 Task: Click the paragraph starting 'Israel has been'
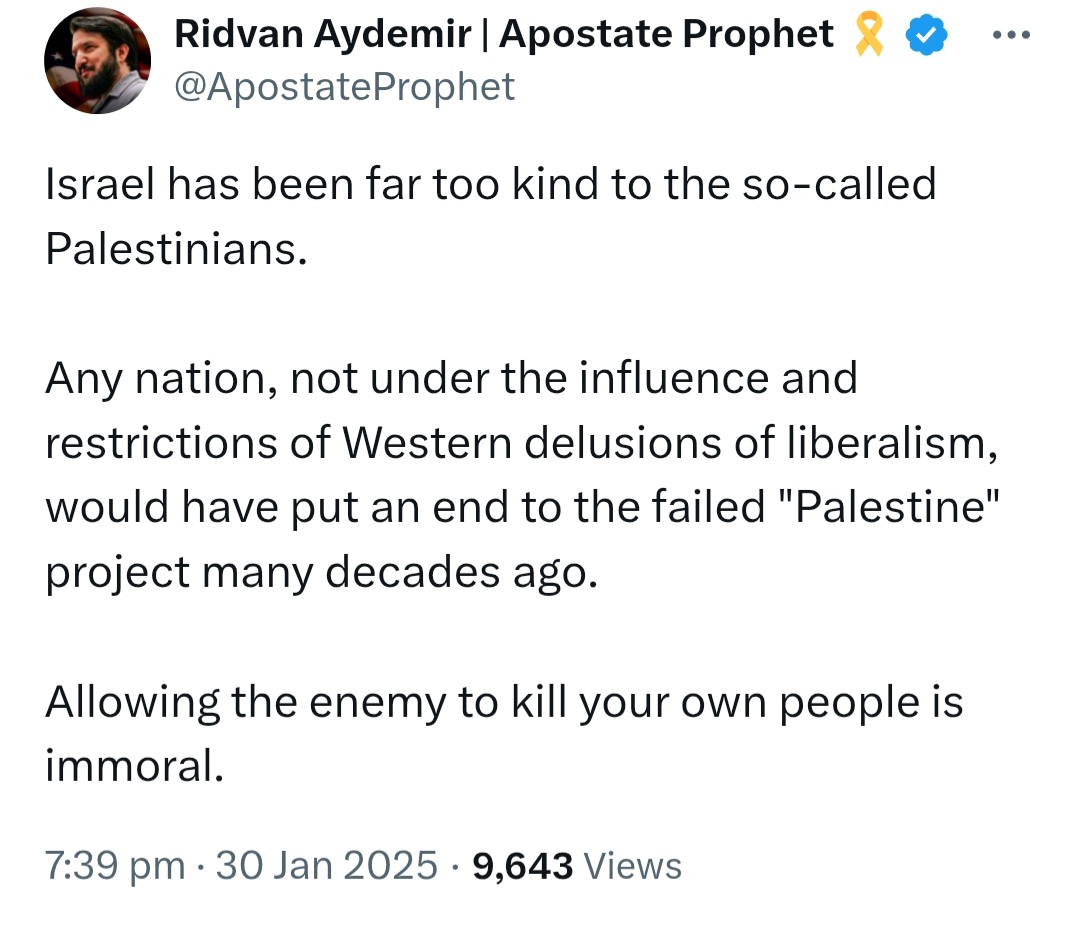[x=490, y=216]
